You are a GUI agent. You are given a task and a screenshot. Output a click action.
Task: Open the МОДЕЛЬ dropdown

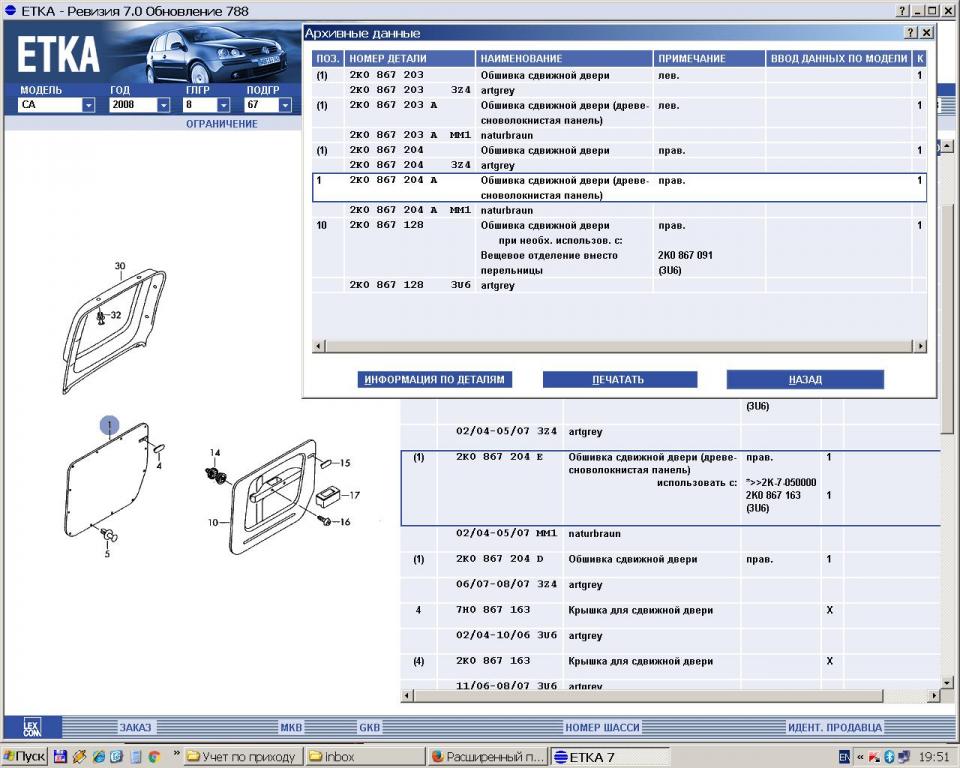pyautogui.click(x=89, y=105)
